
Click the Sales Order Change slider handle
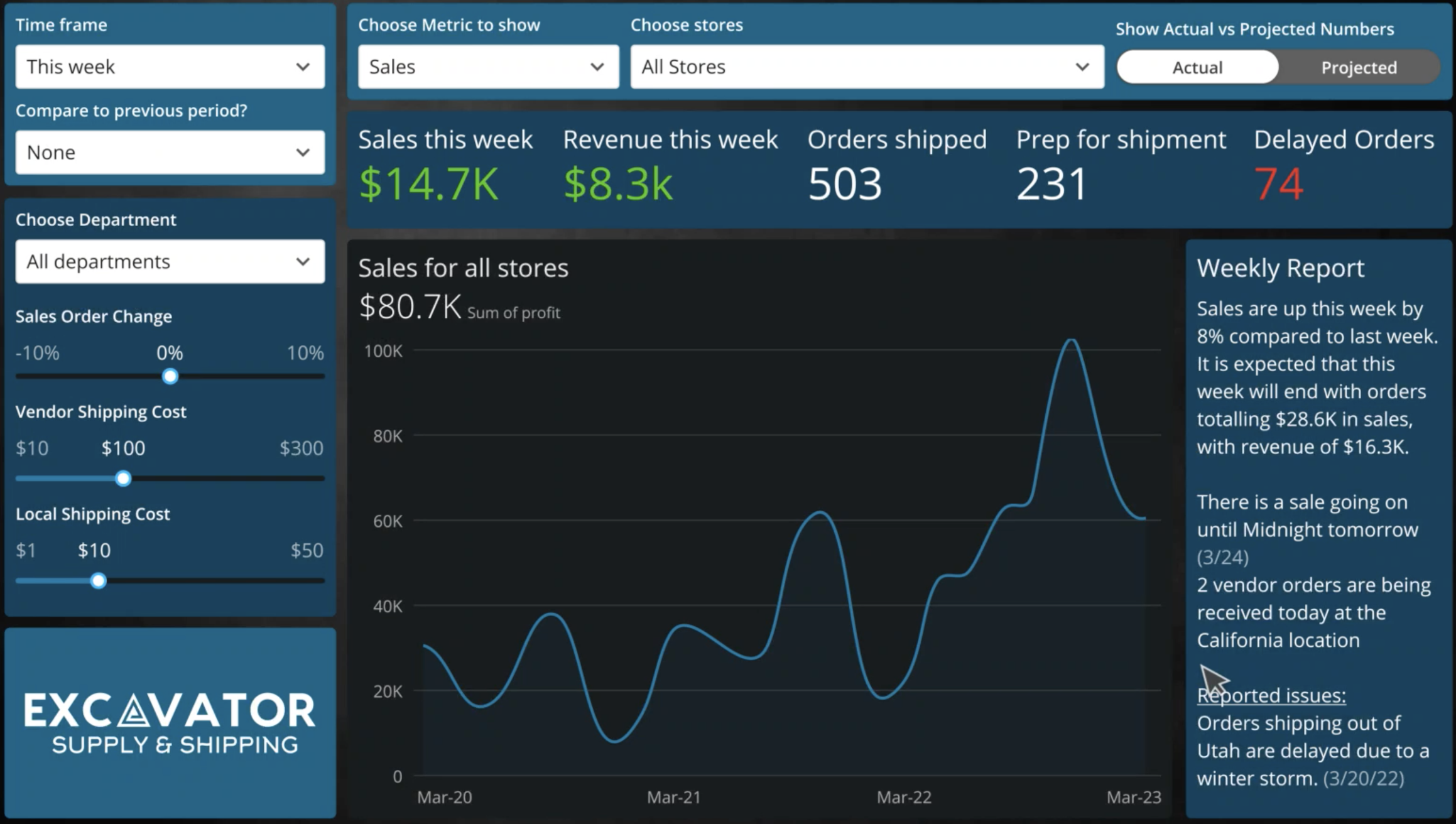(170, 377)
